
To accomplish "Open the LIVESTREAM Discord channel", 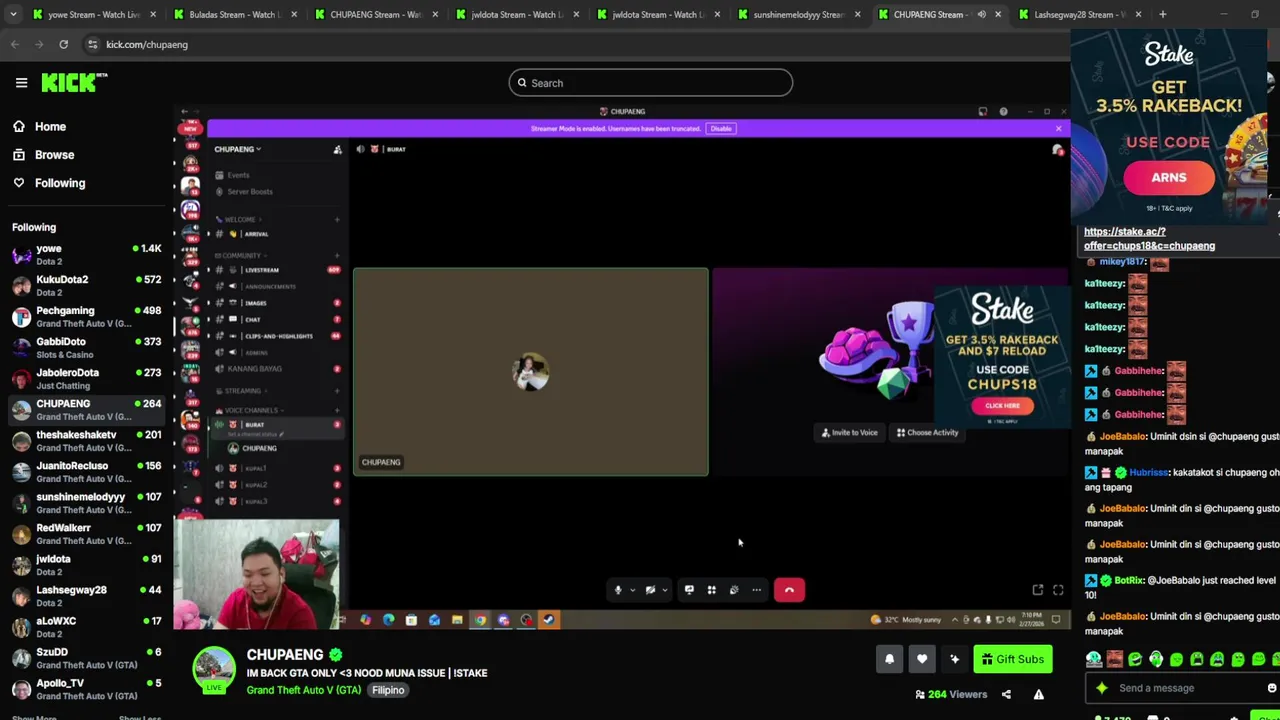I will coord(275,270).
